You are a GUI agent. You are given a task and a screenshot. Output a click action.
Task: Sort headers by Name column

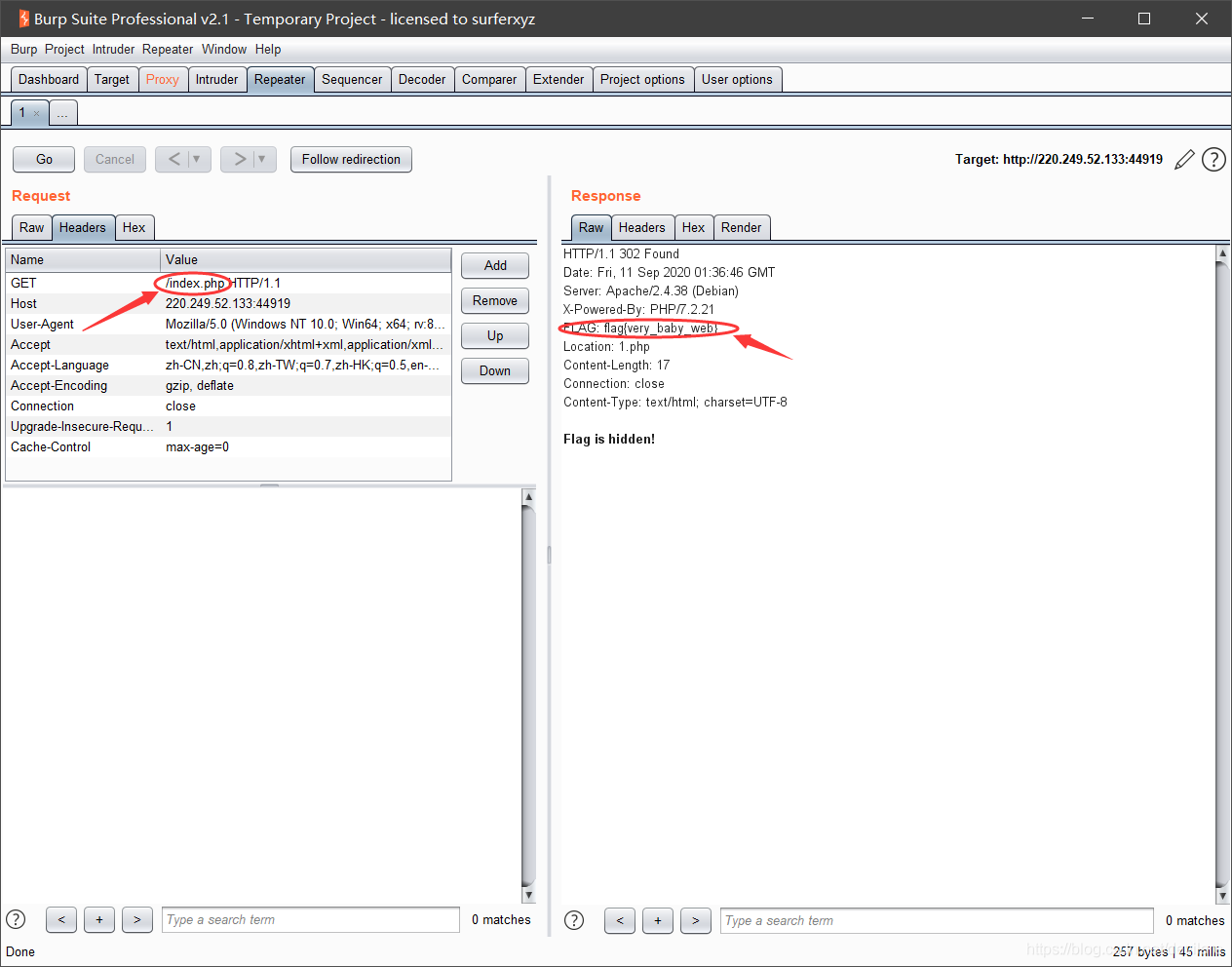point(83,260)
